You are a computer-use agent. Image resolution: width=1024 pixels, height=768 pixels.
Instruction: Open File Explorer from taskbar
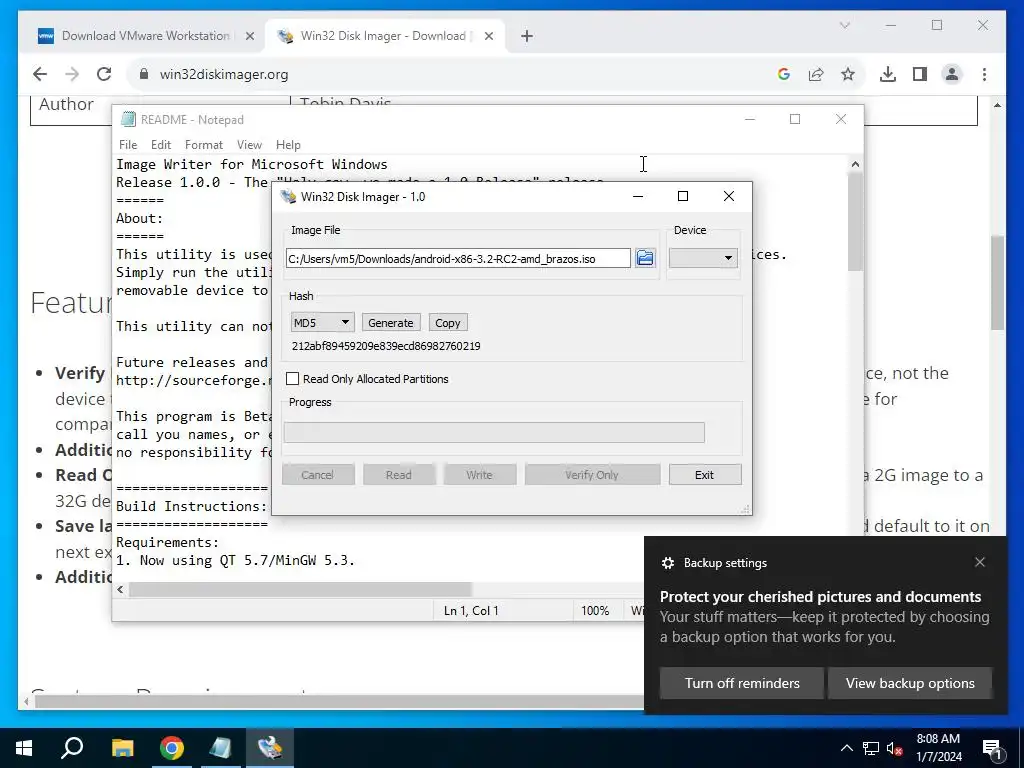pos(122,748)
